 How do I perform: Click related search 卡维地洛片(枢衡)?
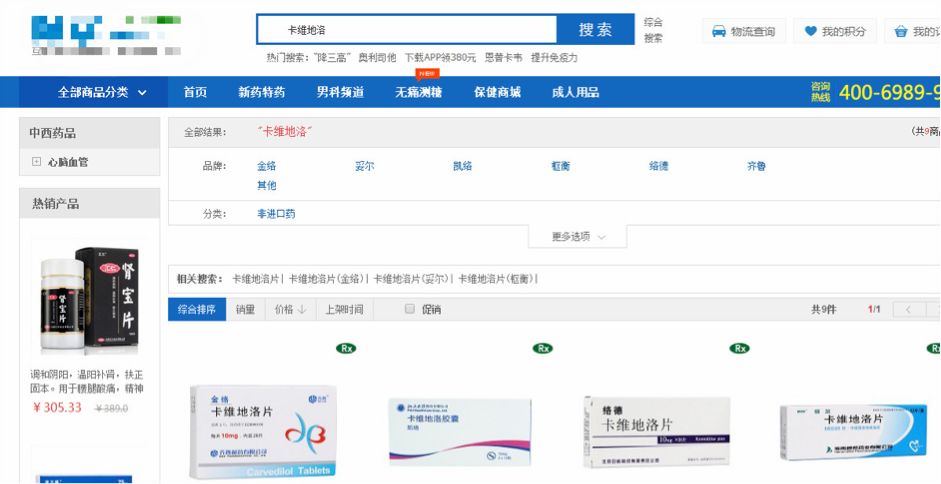pos(496,279)
